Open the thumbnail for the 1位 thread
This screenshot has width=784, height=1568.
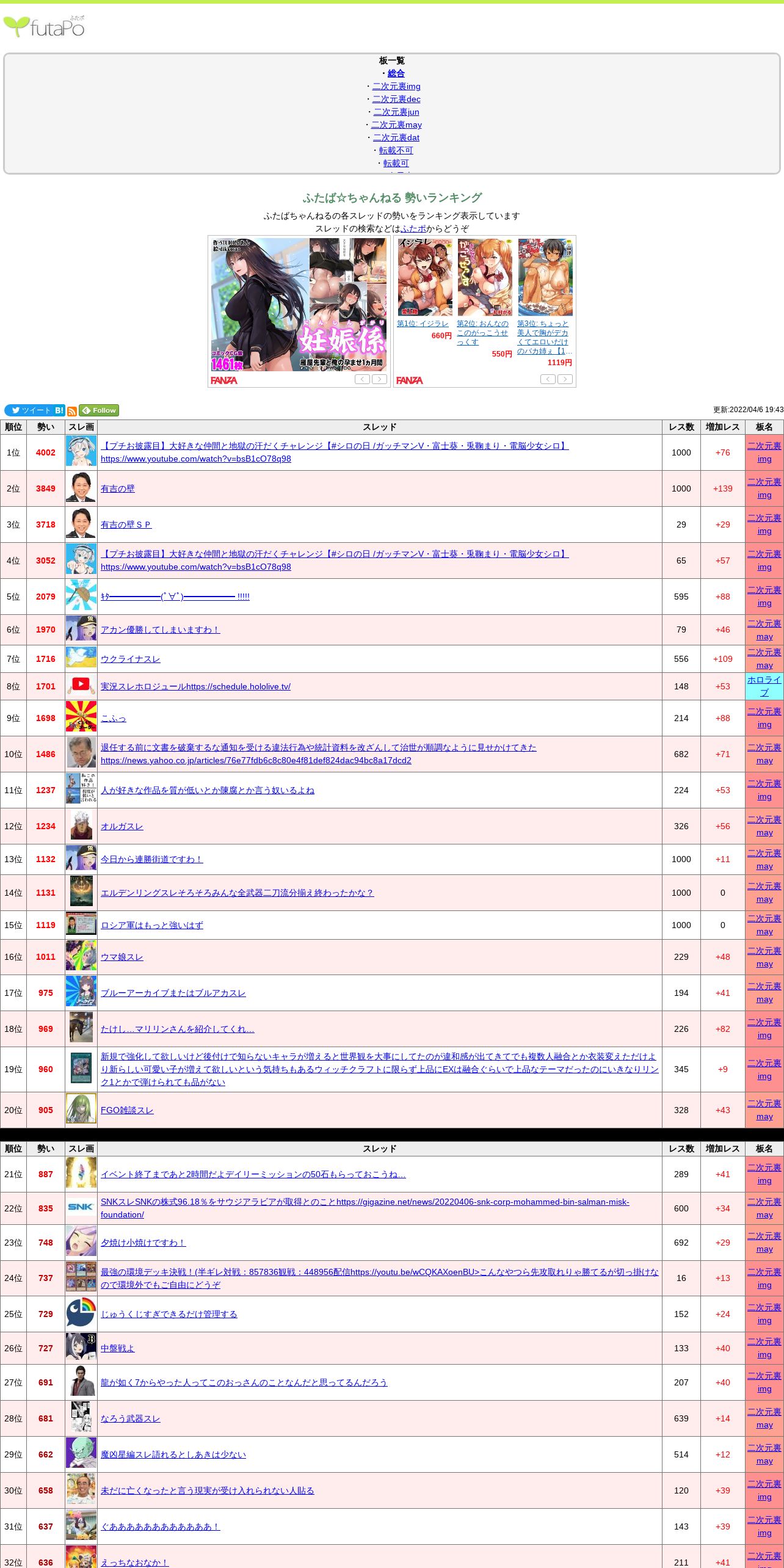(x=81, y=452)
